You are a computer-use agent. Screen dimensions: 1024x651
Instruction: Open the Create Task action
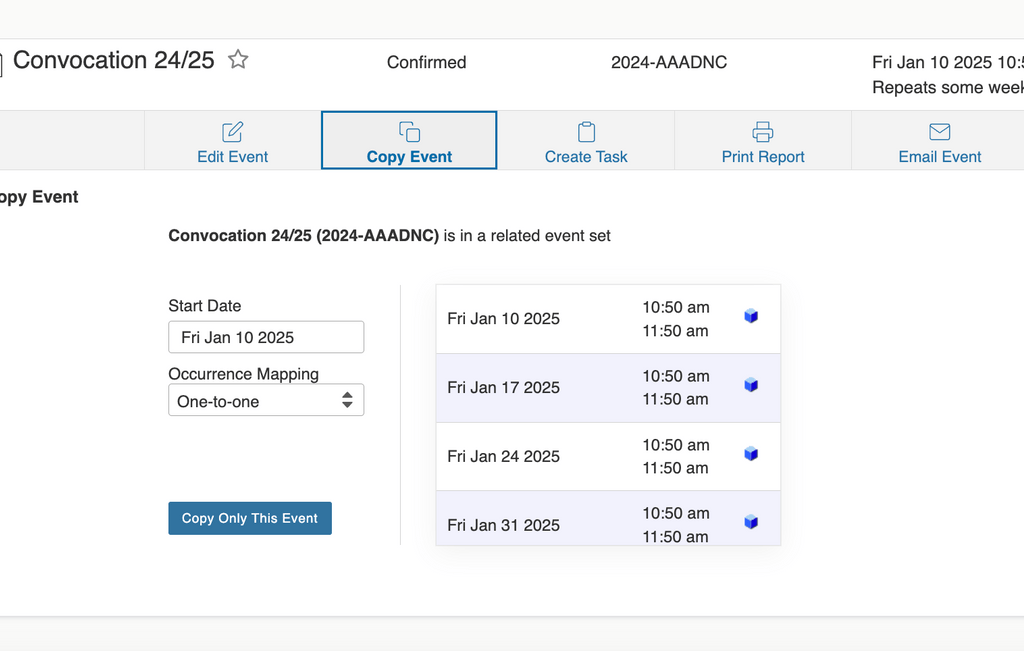point(586,140)
